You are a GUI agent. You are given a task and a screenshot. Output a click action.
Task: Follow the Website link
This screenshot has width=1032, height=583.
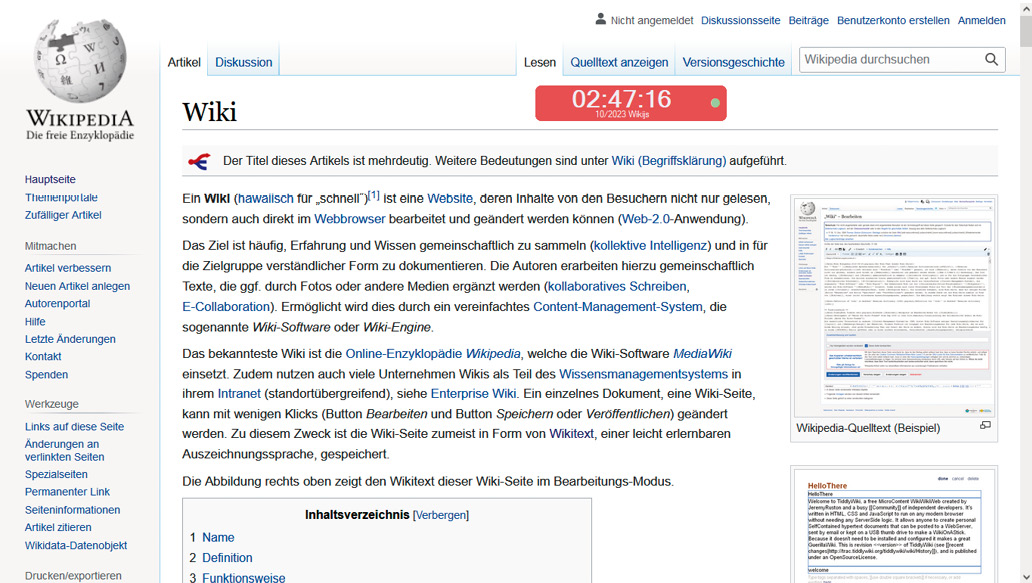[450, 199]
